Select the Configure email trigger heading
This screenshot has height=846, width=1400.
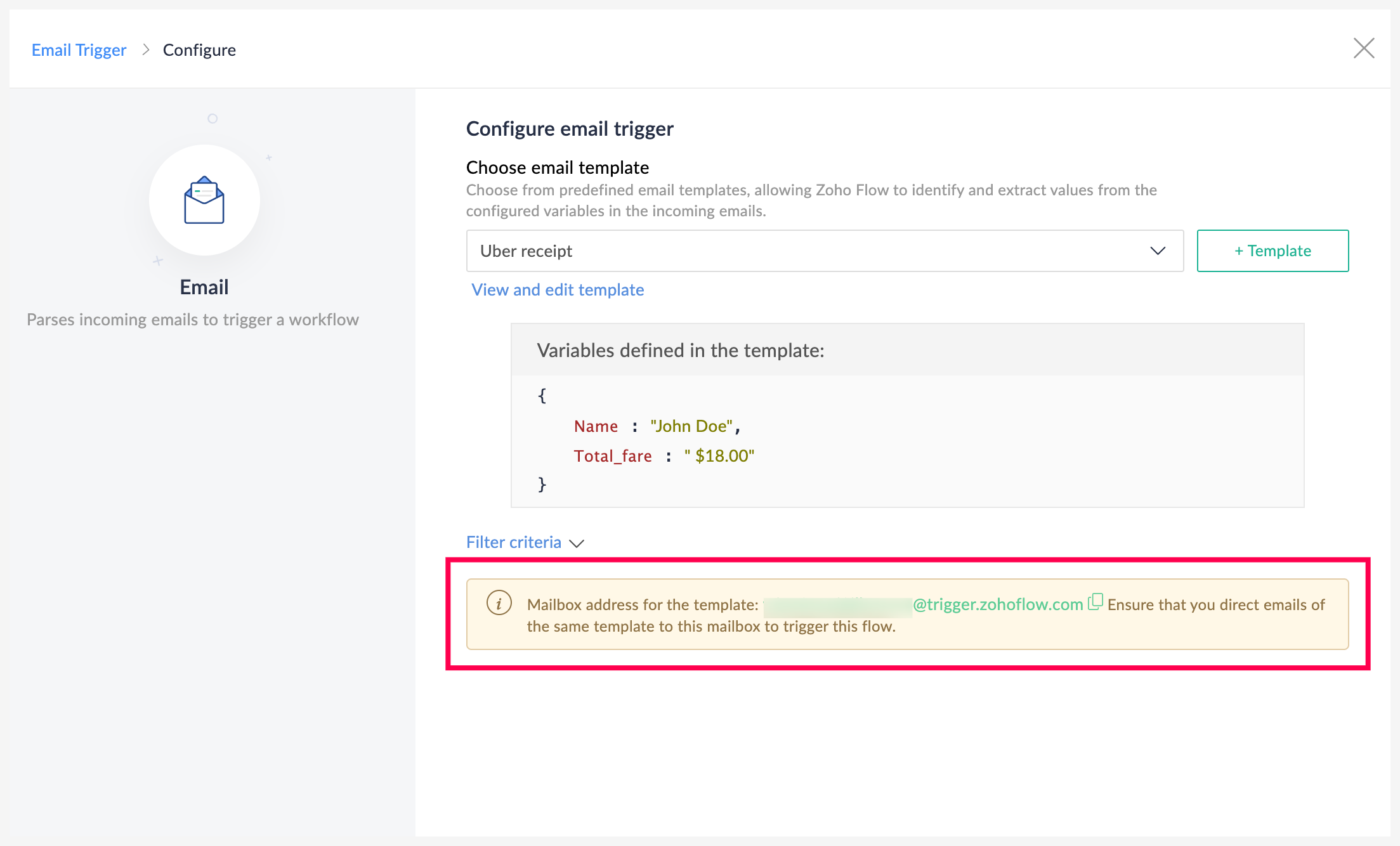pos(570,128)
